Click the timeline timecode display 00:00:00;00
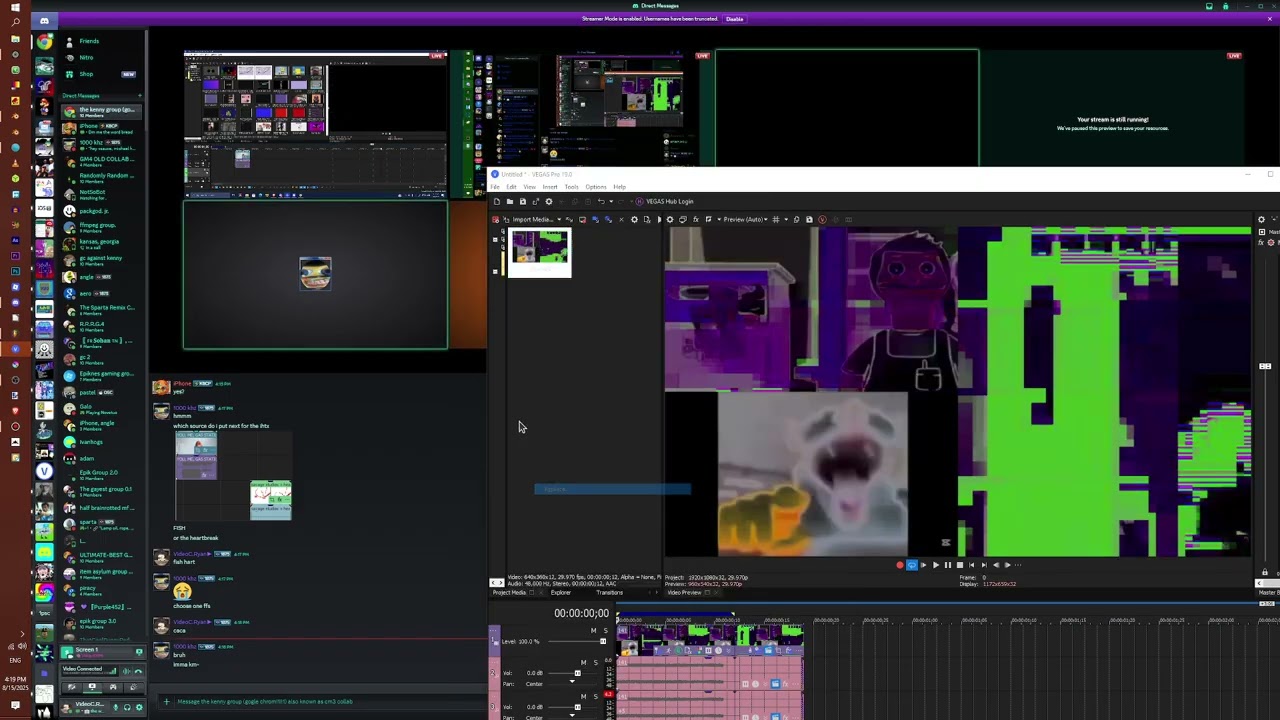This screenshot has width=1280, height=720. click(581, 613)
